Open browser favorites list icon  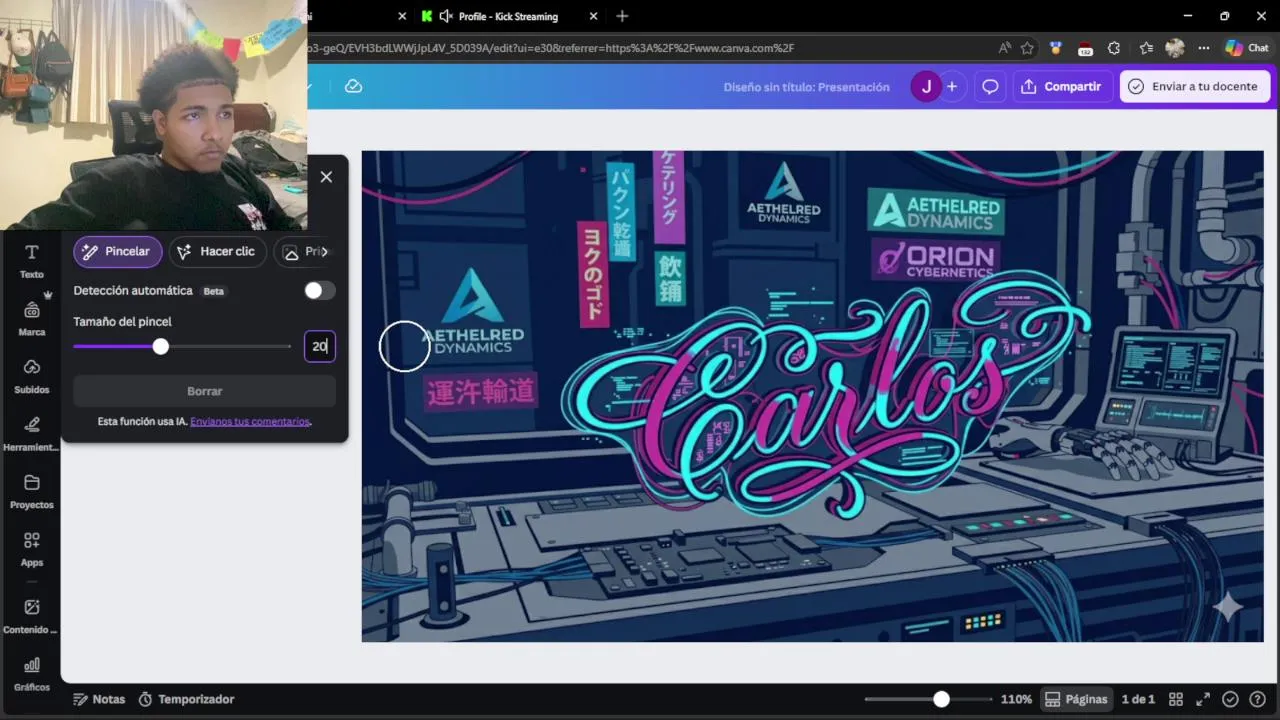pos(1146,47)
